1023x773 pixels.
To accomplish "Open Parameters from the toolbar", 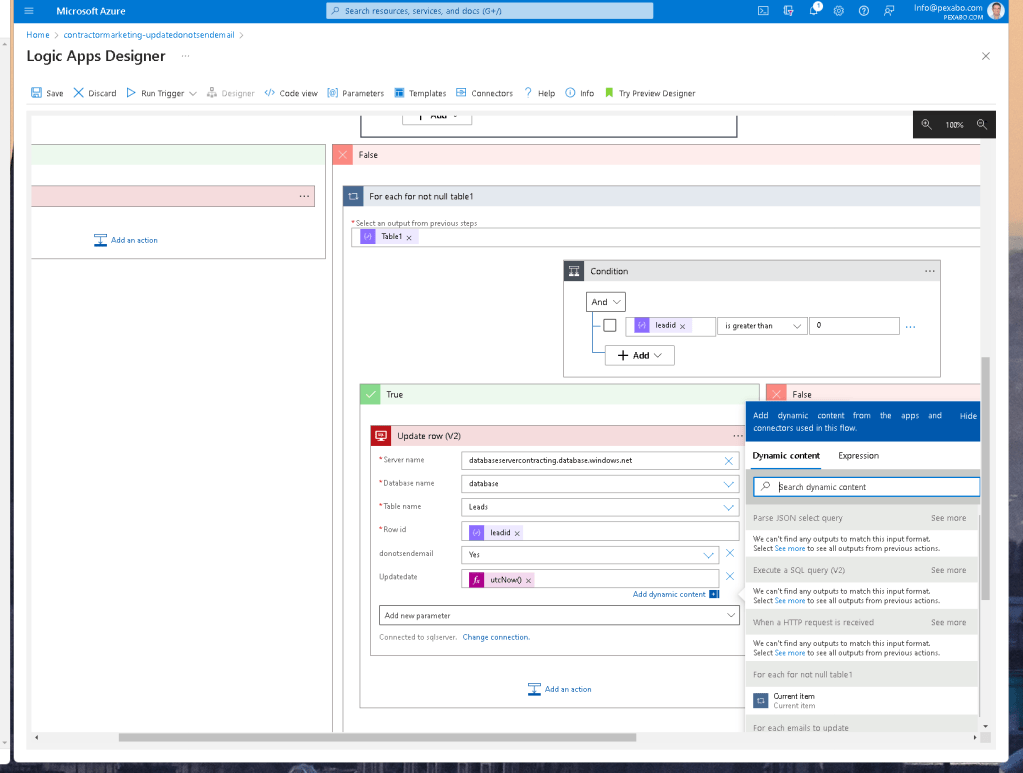I will pos(356,93).
